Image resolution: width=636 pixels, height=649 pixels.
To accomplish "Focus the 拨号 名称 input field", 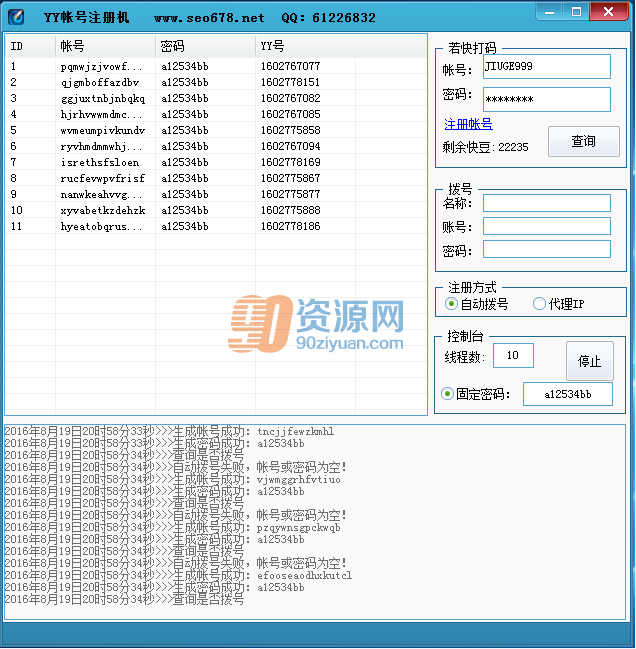I will [546, 203].
